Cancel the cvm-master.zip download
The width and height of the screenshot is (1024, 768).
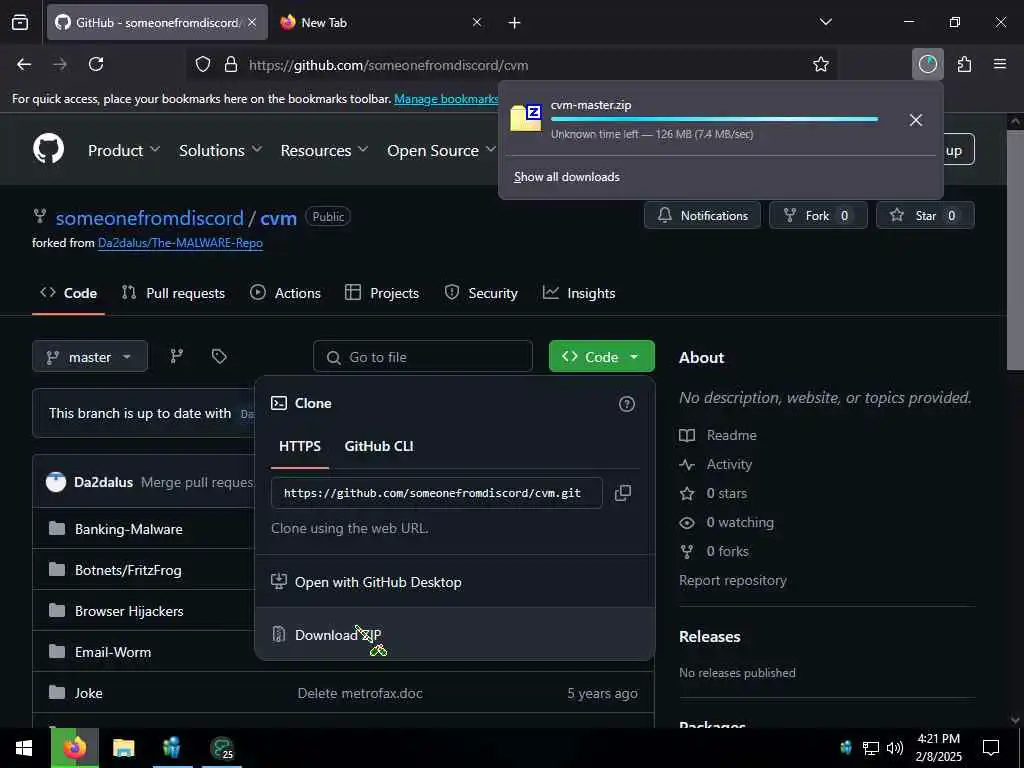click(x=916, y=120)
